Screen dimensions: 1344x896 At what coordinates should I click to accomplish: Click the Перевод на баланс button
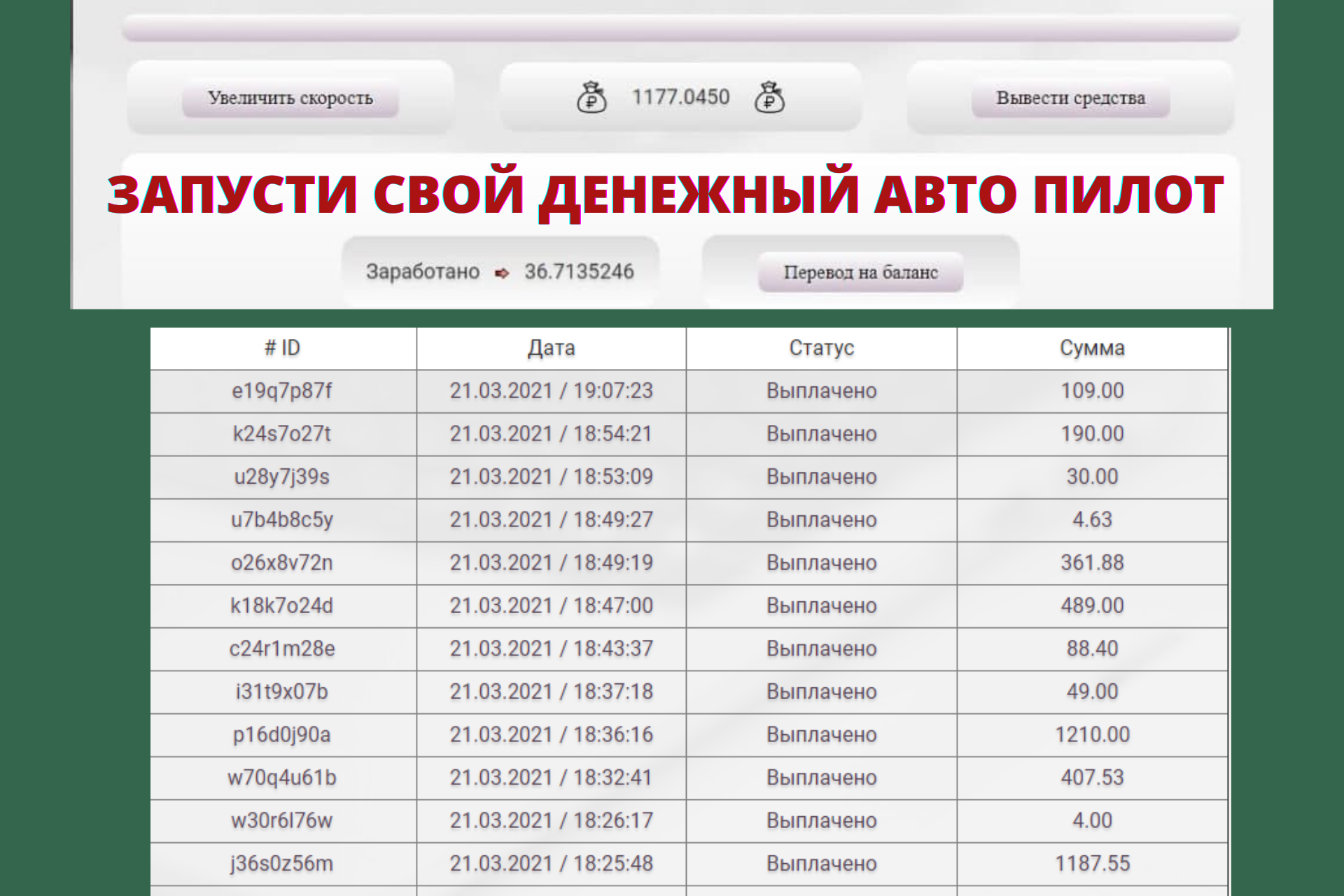pos(860,272)
